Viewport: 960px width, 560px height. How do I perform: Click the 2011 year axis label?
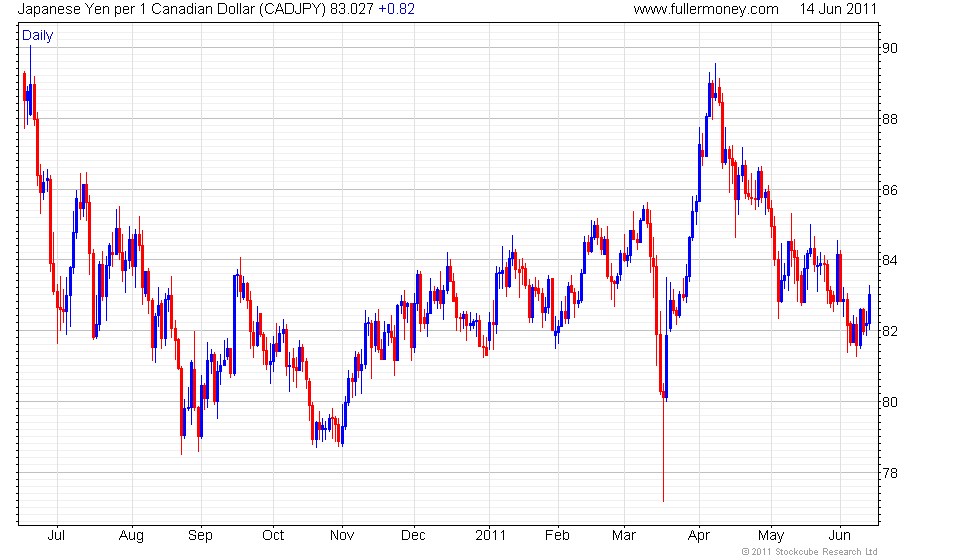pos(490,536)
